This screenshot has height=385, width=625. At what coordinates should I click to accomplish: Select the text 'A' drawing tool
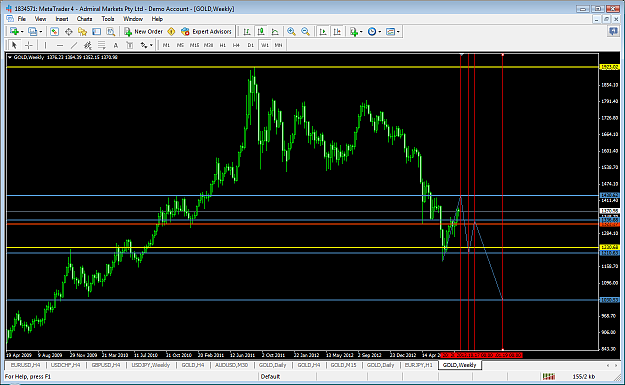(x=116, y=45)
